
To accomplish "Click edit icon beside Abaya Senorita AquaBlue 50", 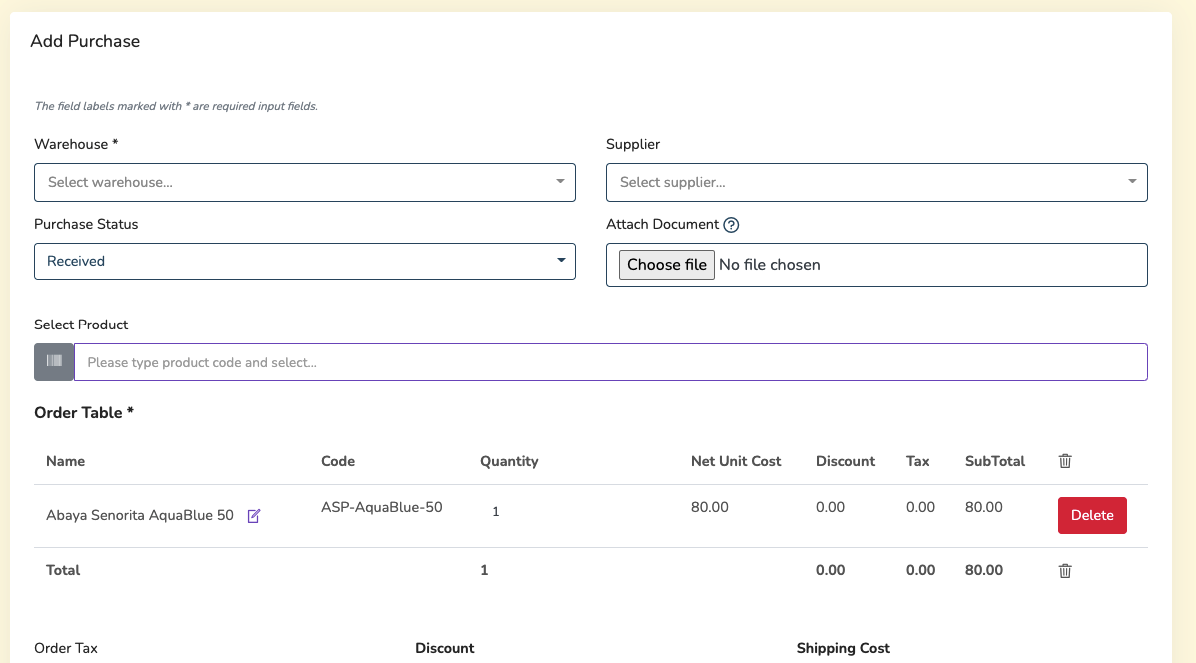I will pos(254,516).
